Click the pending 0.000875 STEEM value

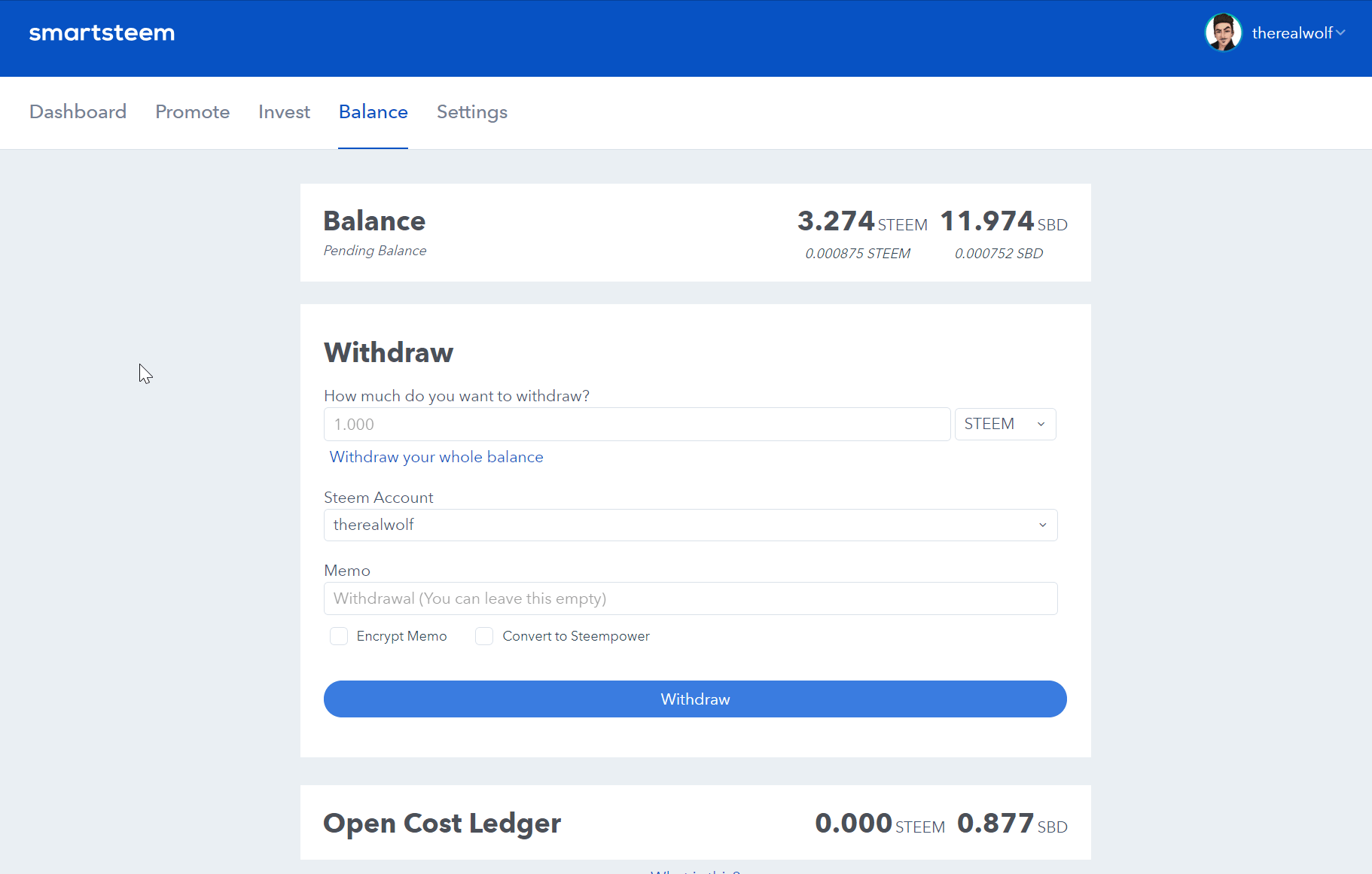(858, 254)
